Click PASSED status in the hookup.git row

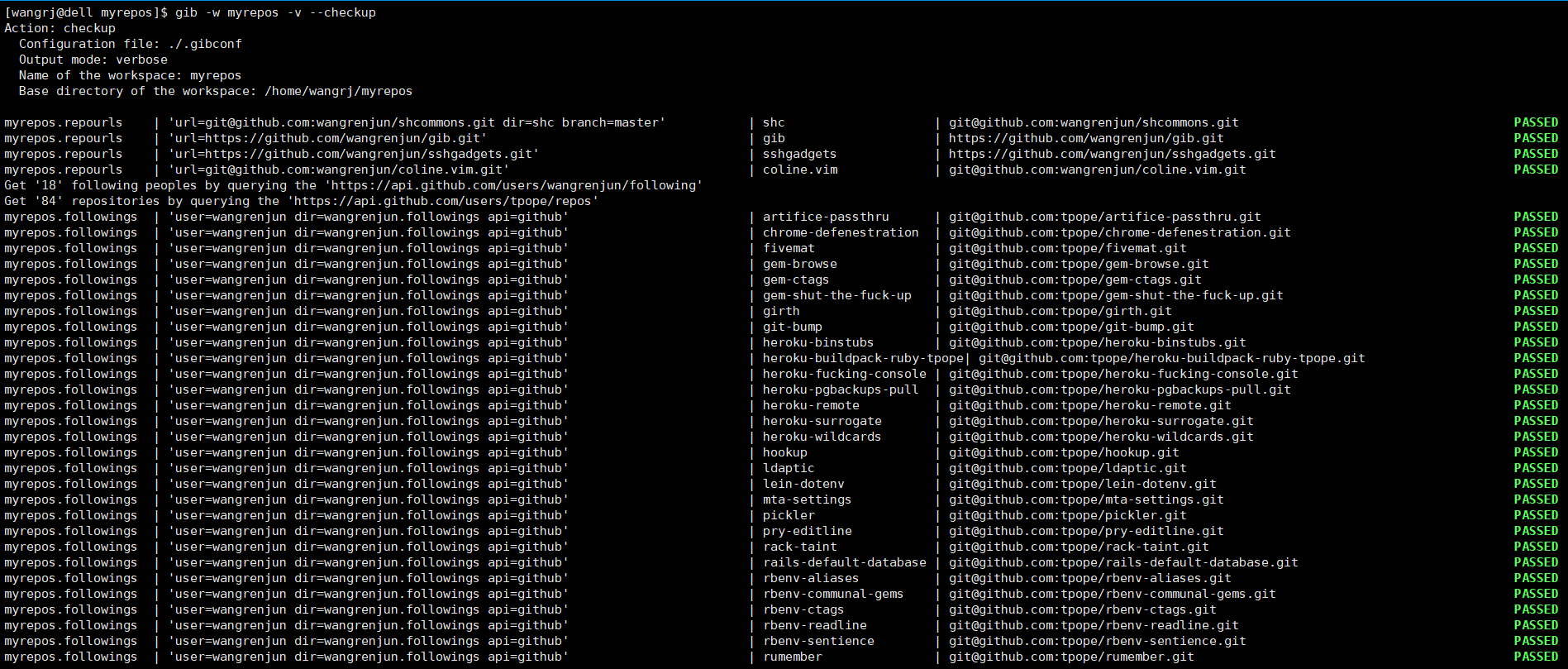[1536, 452]
